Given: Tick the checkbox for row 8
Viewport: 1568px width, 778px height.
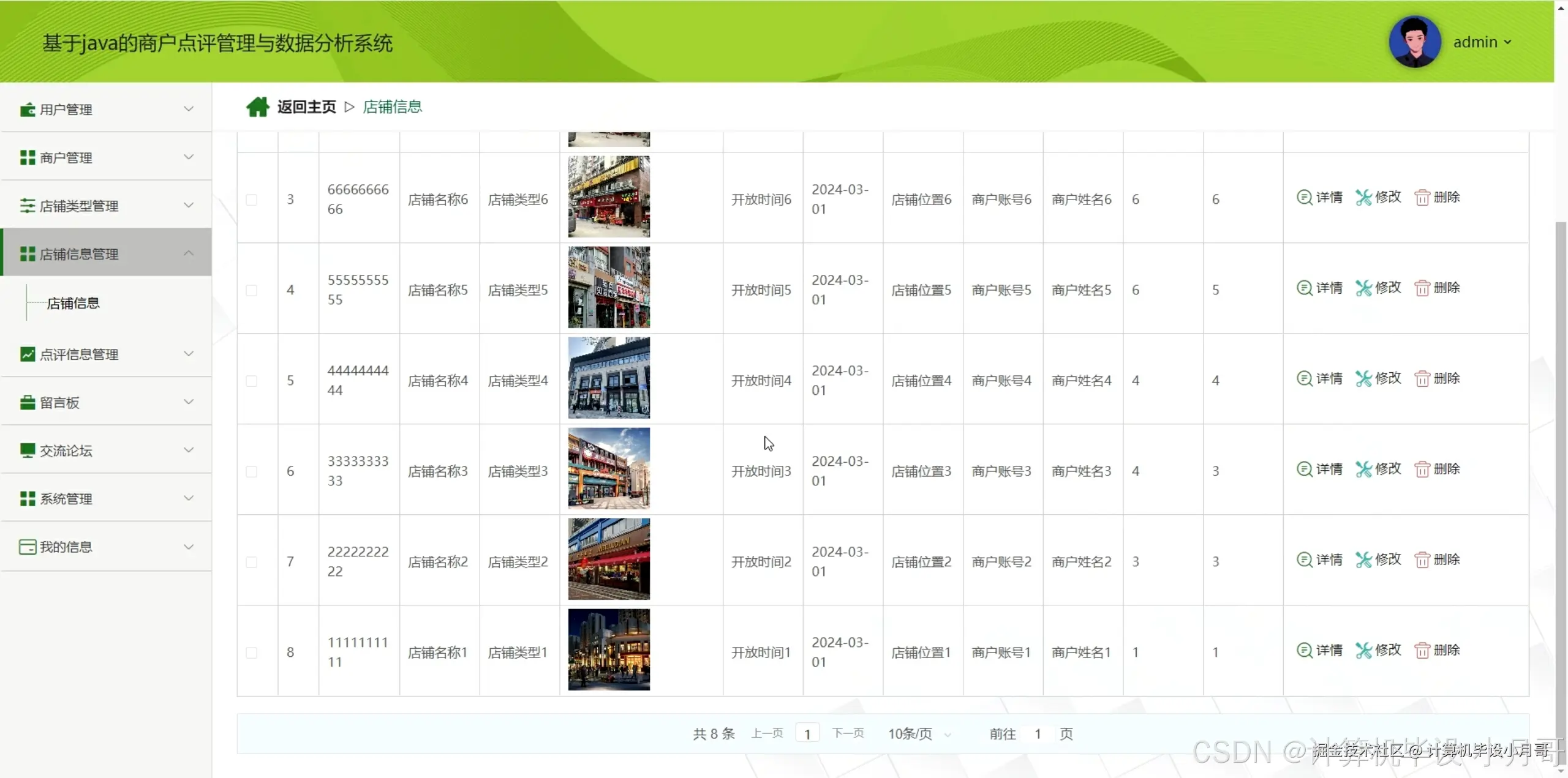Looking at the screenshot, I should point(251,653).
